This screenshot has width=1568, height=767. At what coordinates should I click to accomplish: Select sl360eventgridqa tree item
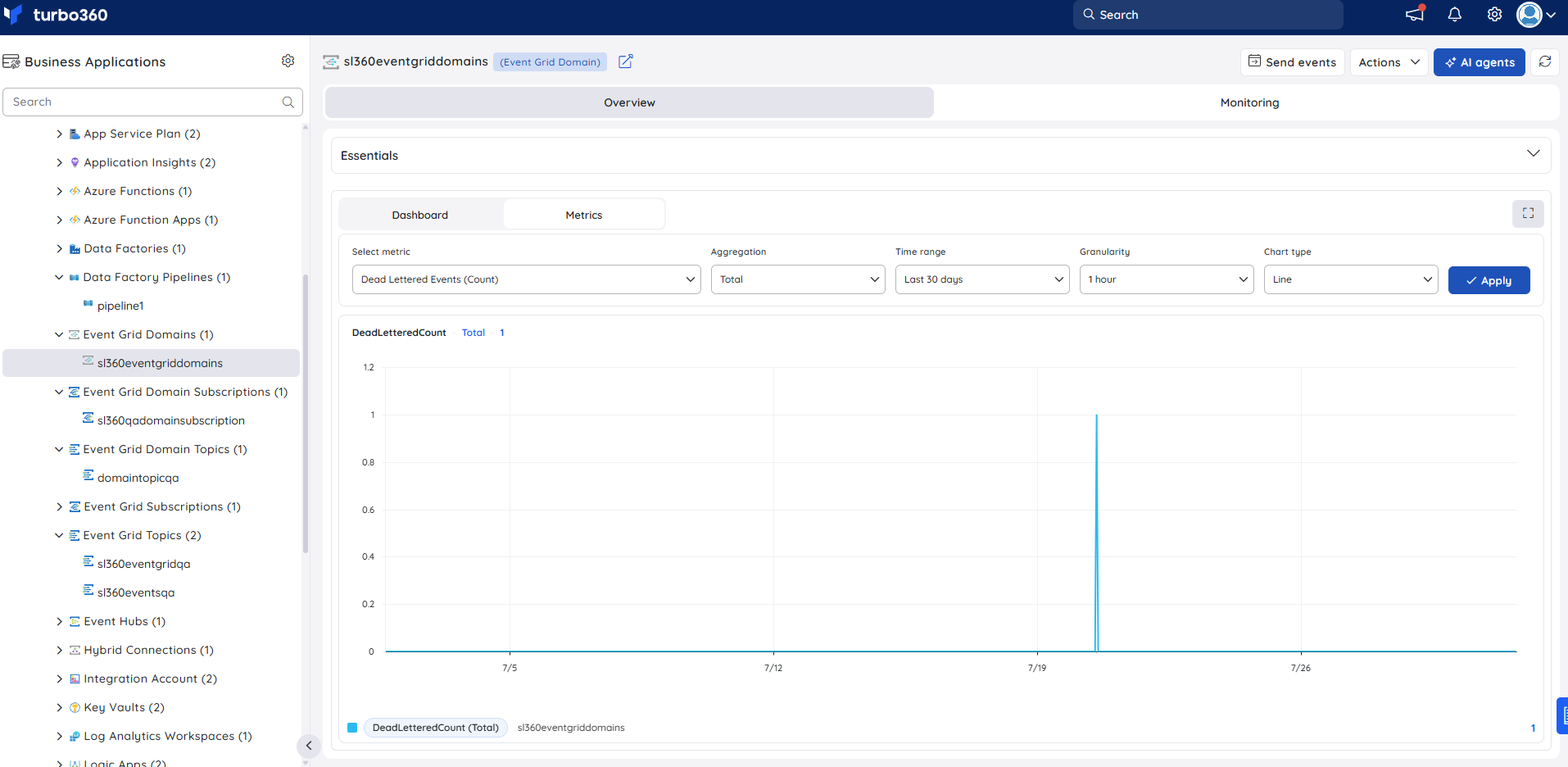click(143, 564)
